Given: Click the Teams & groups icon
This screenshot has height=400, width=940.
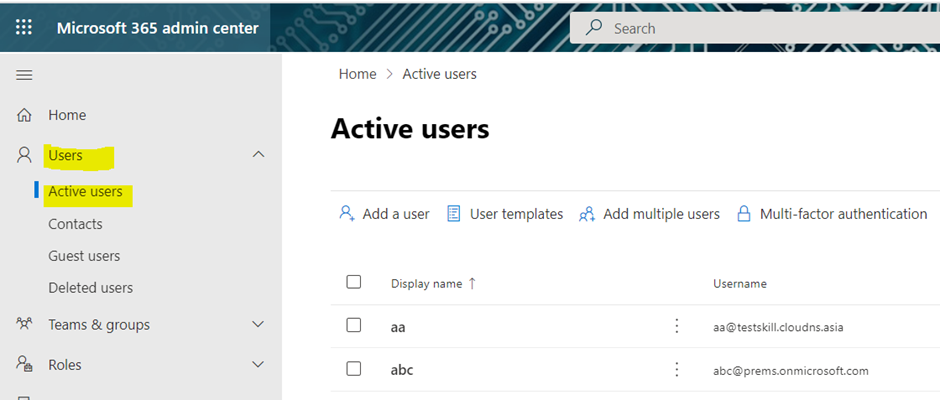Looking at the screenshot, I should (24, 324).
